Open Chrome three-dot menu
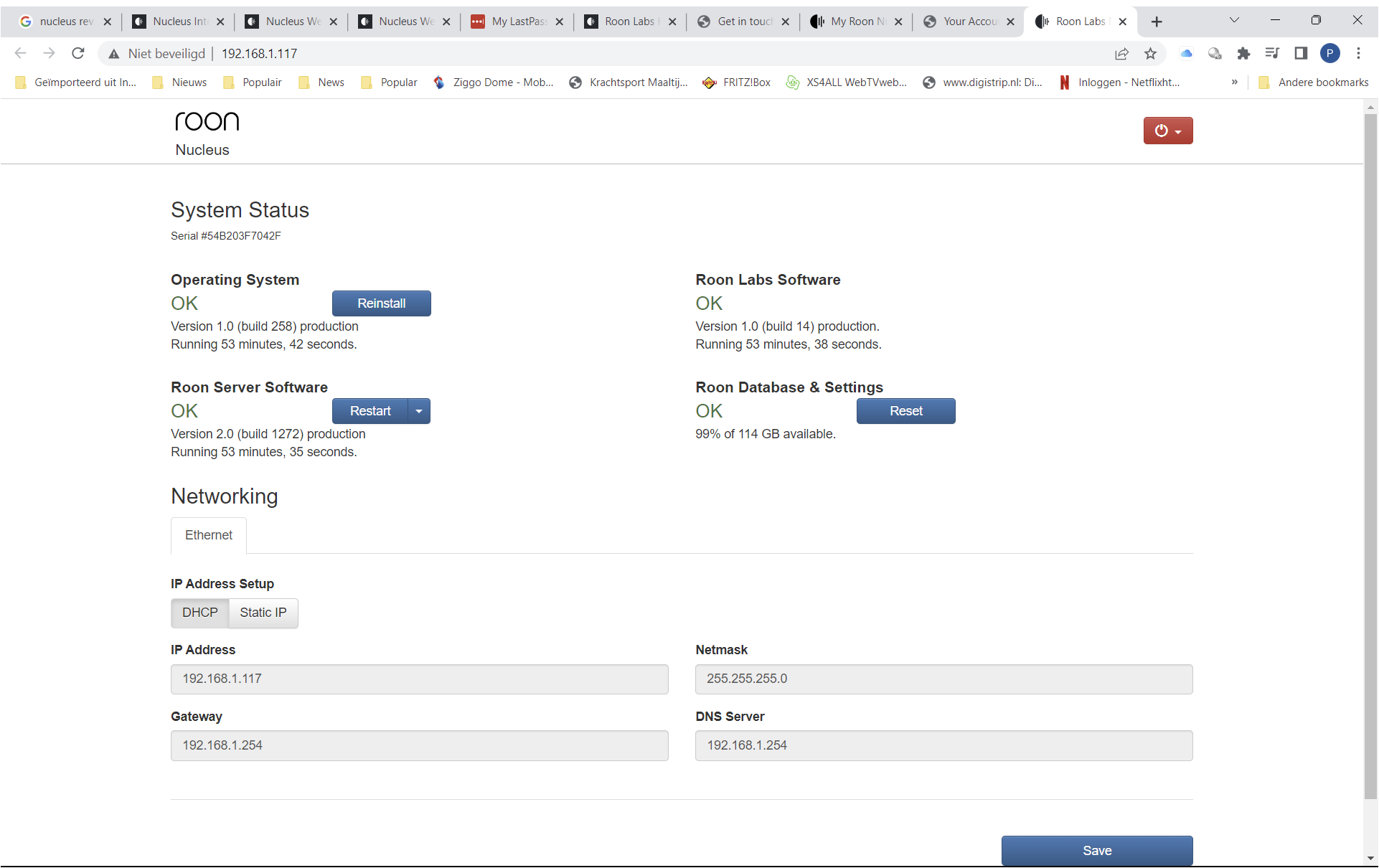The width and height of the screenshot is (1379, 868). click(1358, 54)
